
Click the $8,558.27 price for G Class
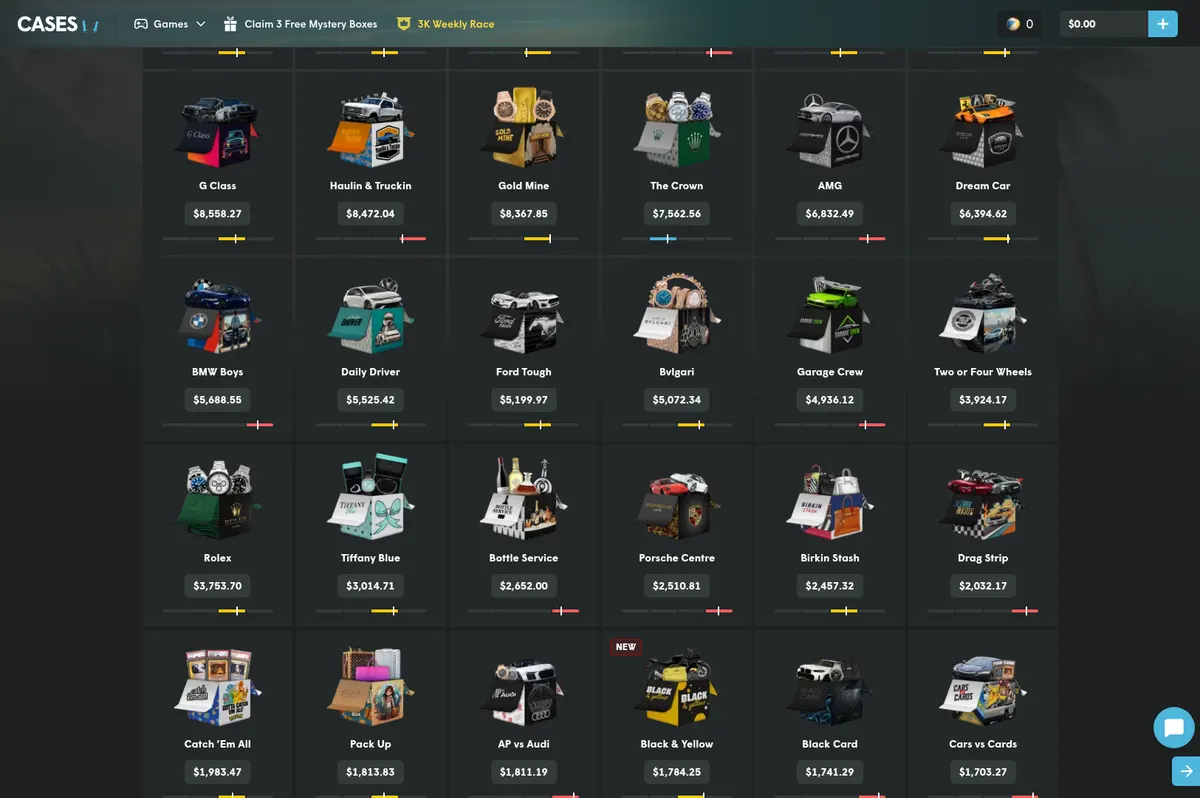pyautogui.click(x=218, y=213)
